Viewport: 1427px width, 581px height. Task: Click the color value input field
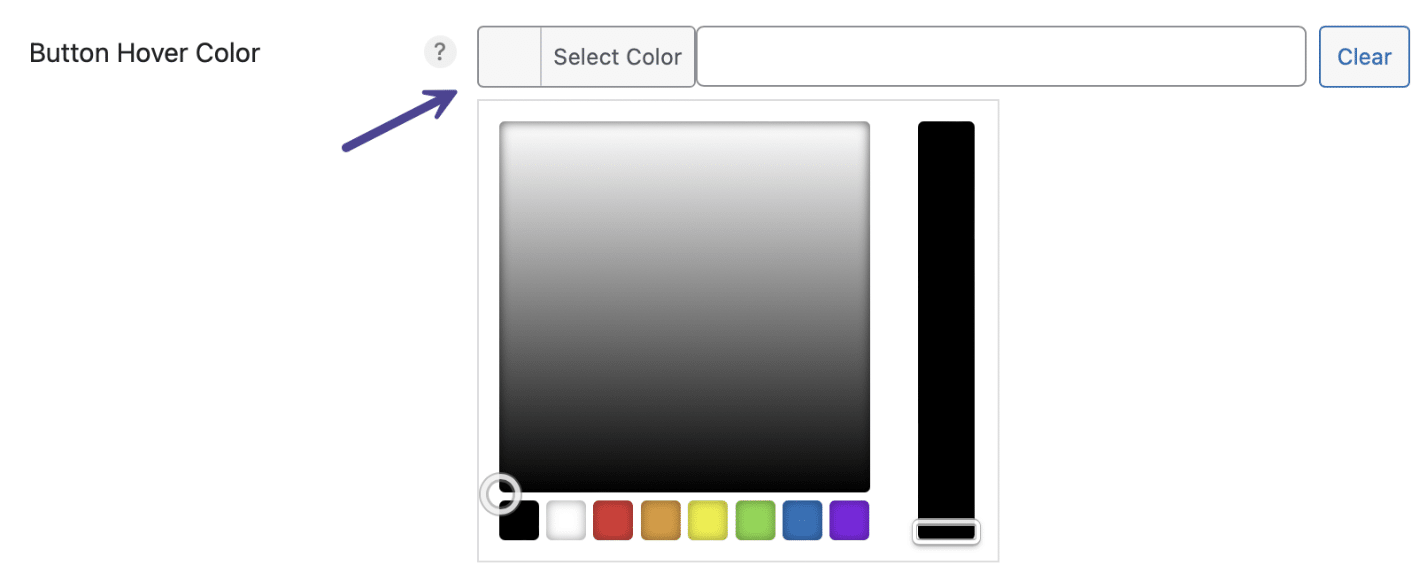[1000, 56]
